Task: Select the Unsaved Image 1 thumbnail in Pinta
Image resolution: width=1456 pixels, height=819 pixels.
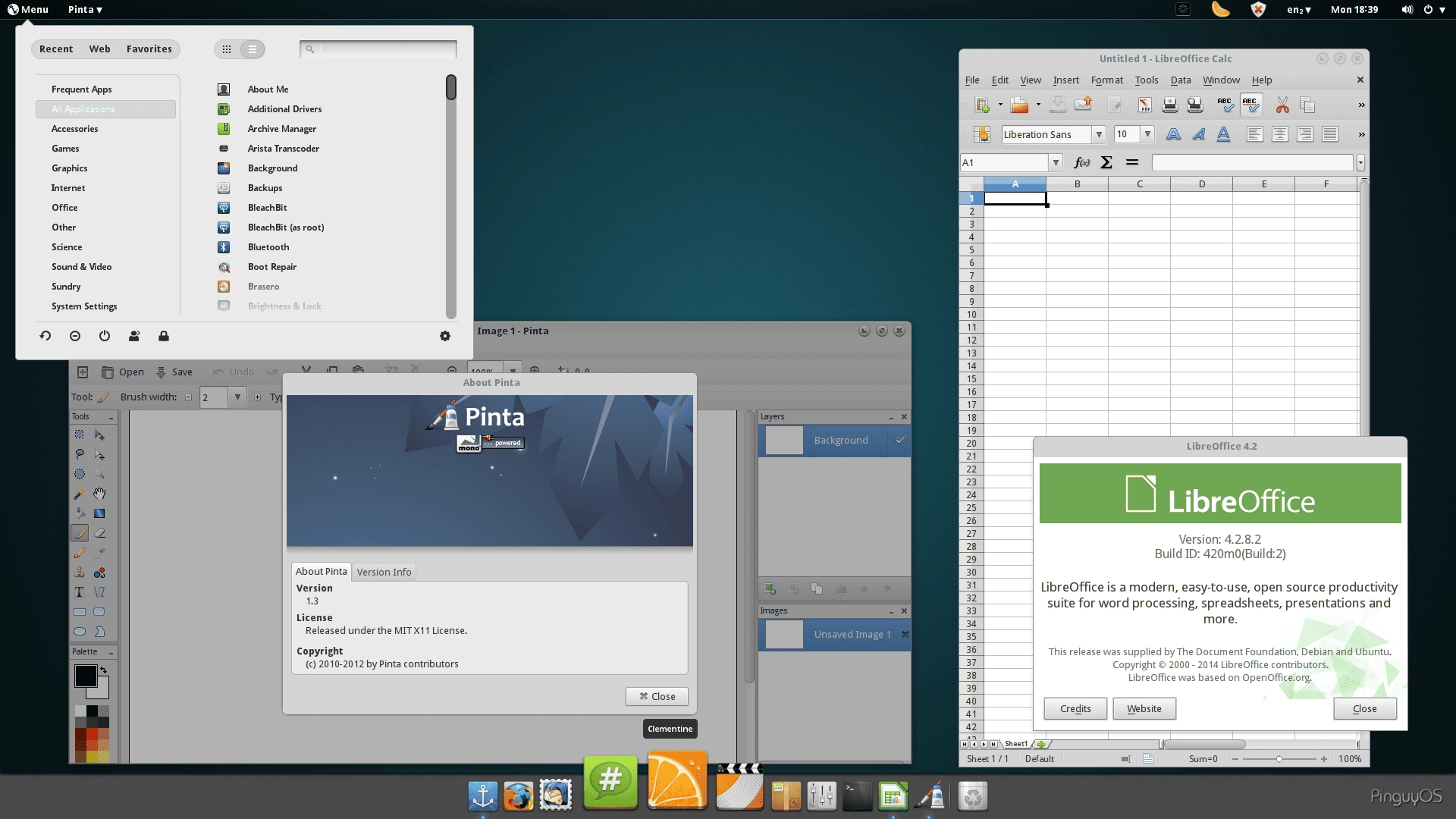Action: (785, 634)
